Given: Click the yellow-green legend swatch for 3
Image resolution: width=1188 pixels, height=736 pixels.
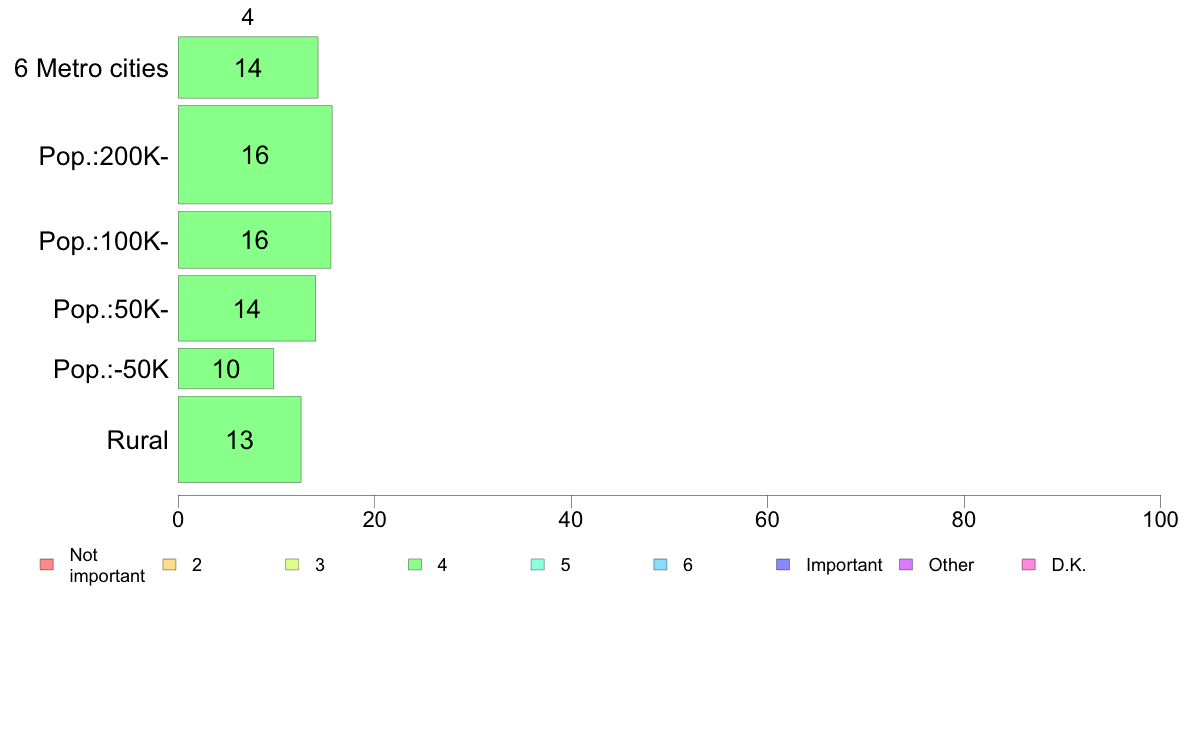Looking at the screenshot, I should [x=292, y=565].
